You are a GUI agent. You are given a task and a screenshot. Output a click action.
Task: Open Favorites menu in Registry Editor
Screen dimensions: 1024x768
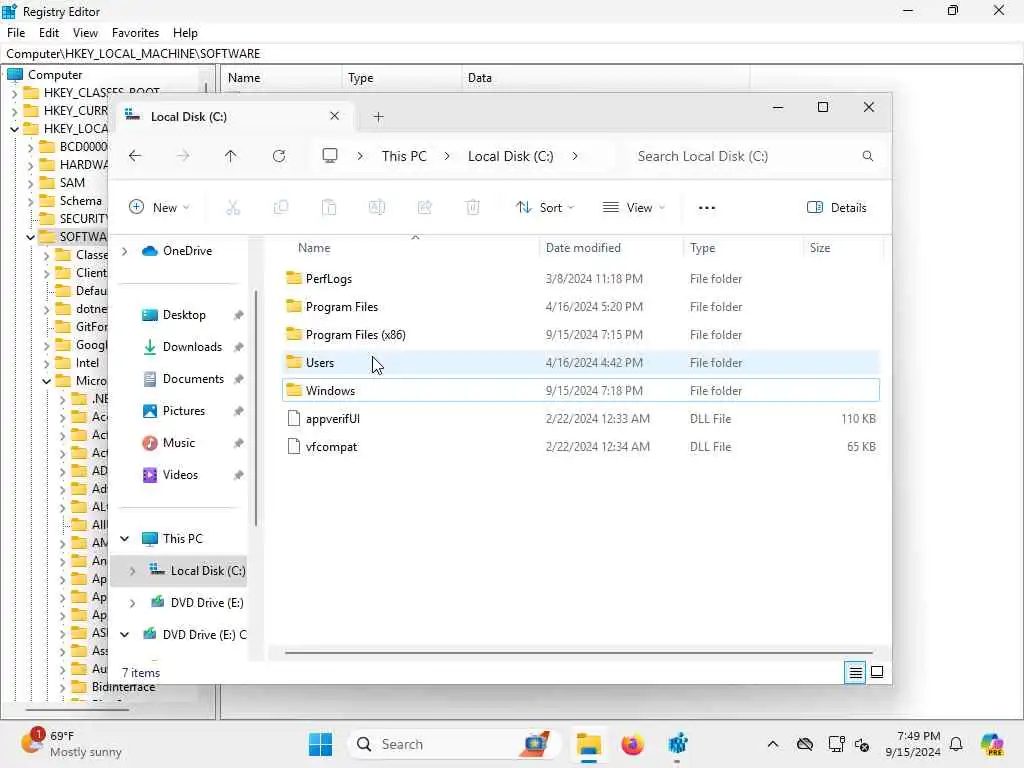(x=135, y=33)
